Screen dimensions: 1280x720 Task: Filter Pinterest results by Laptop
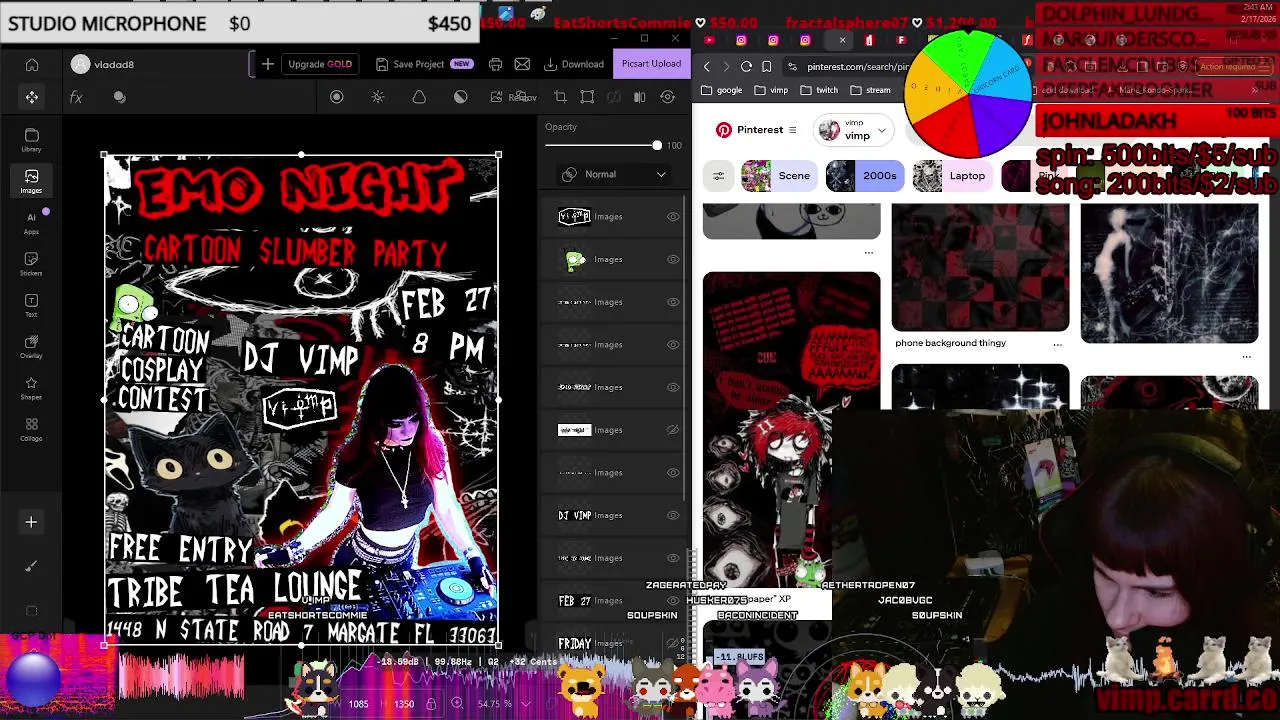point(952,176)
